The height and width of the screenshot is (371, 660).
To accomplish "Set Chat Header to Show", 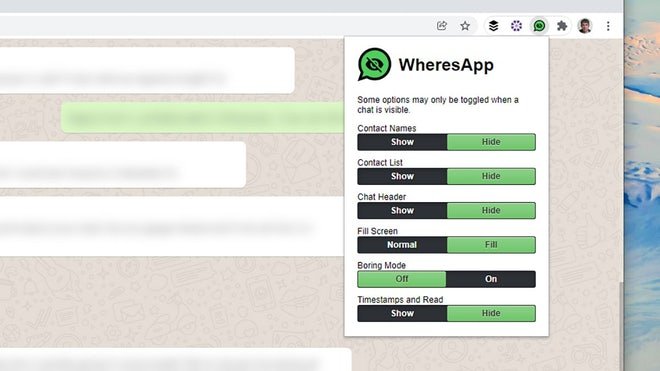I will pyautogui.click(x=402, y=211).
